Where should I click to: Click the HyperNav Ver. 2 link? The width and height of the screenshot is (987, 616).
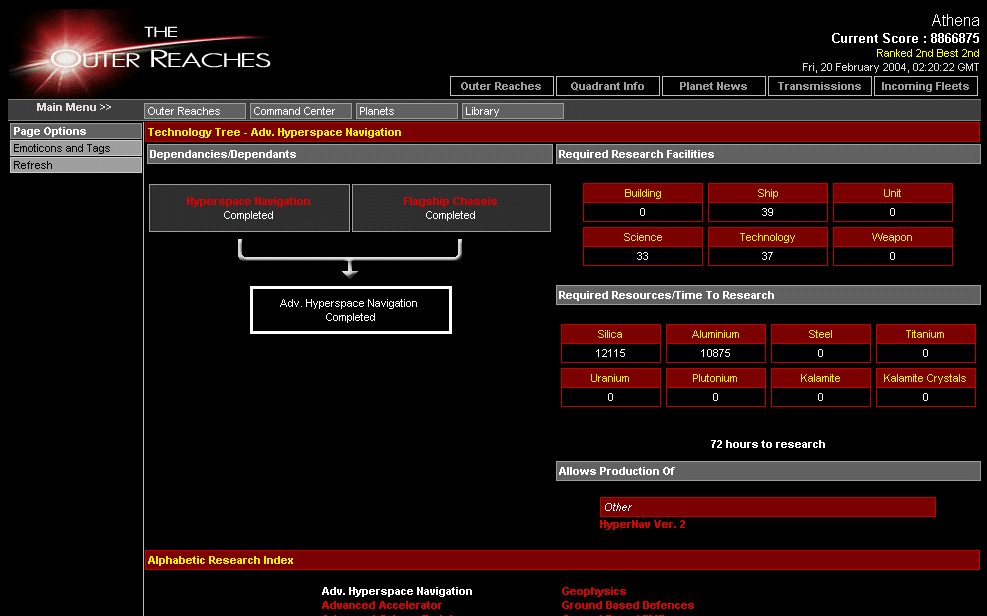tap(642, 524)
